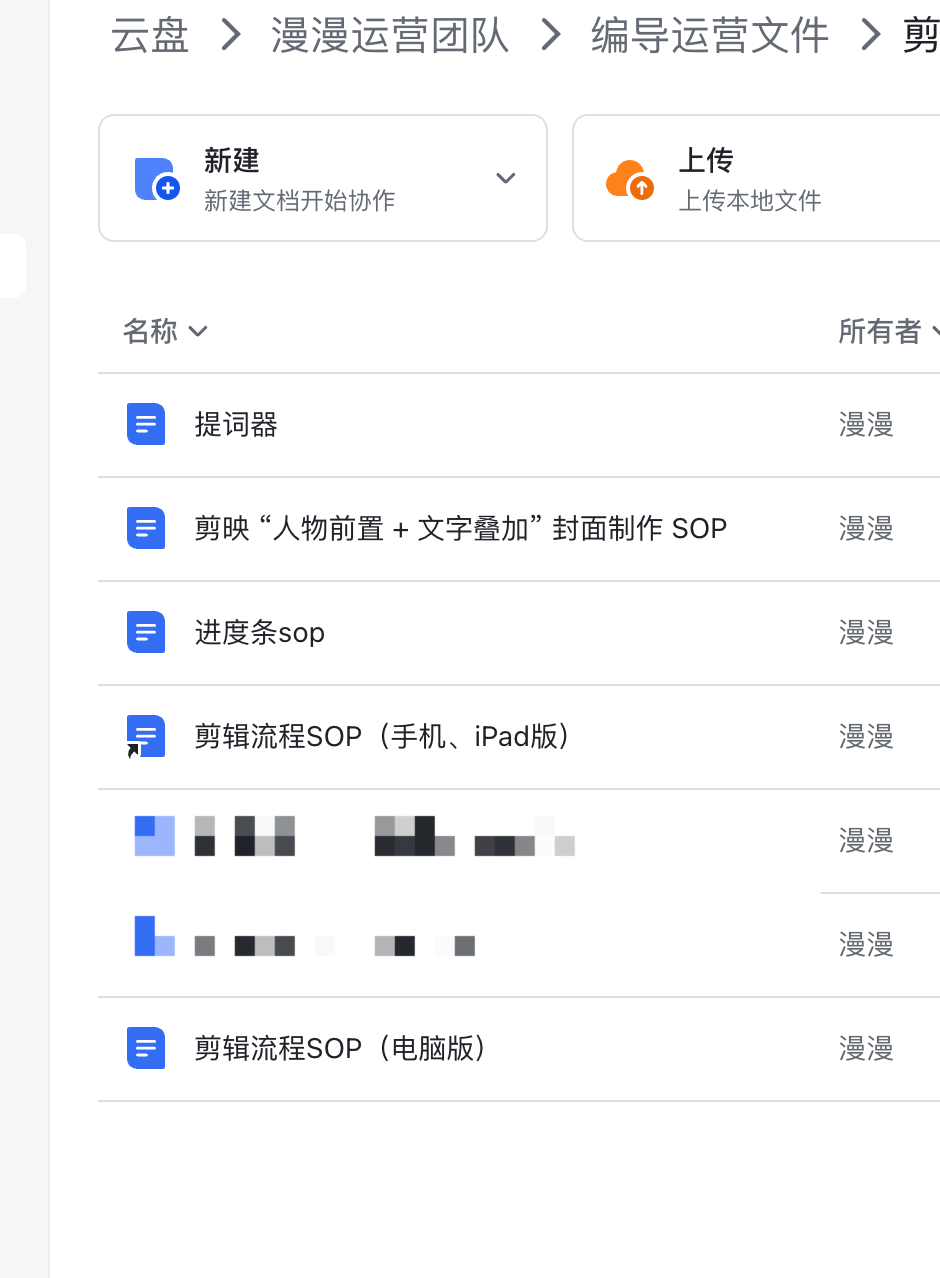The image size is (940, 1278).
Task: Expand the 新建 dropdown chevron
Action: tap(506, 178)
